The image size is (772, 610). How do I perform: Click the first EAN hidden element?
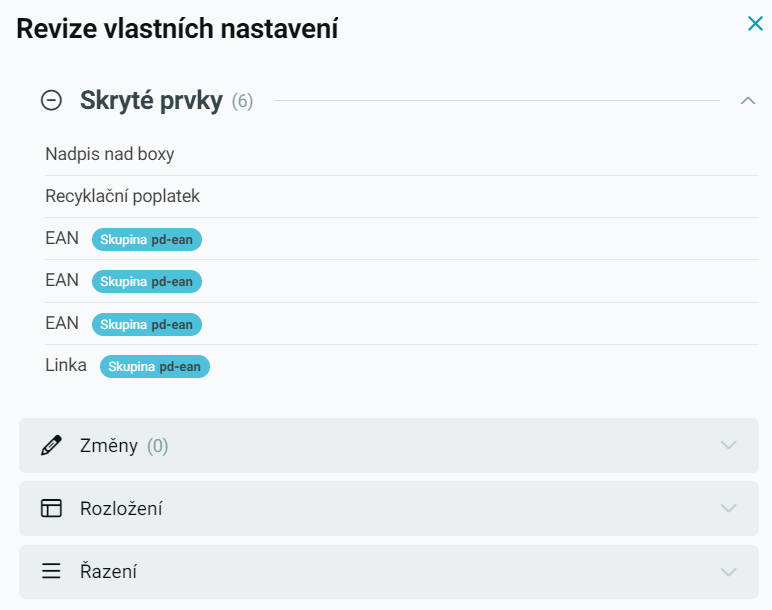[x=62, y=238]
